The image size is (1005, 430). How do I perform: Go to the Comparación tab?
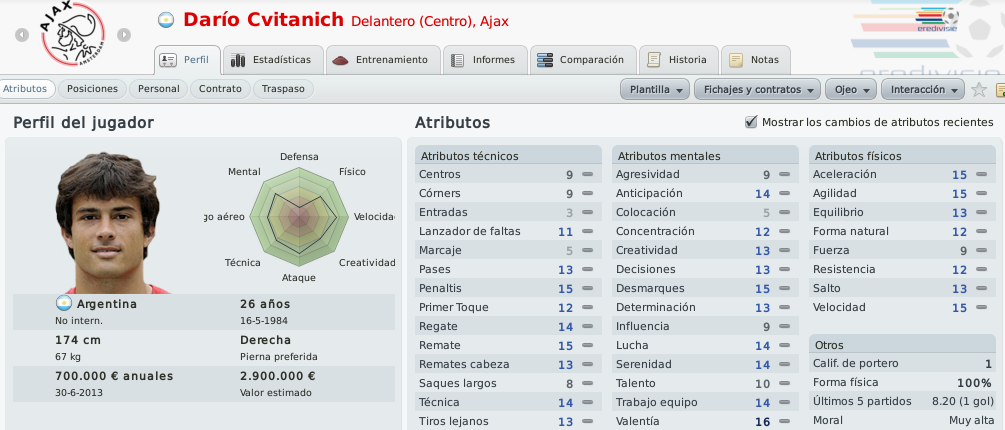tap(581, 60)
